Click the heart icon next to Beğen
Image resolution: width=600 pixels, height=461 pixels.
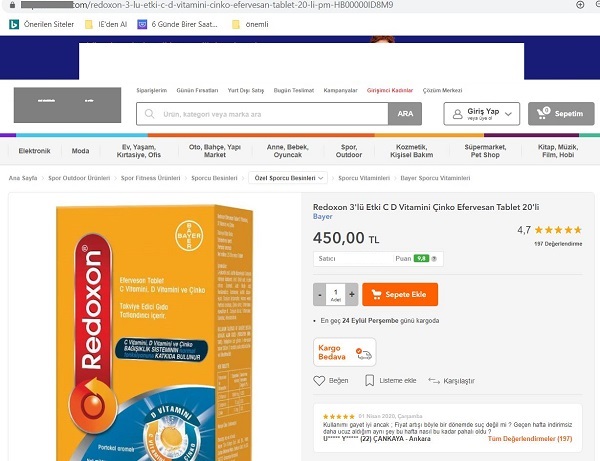click(319, 381)
